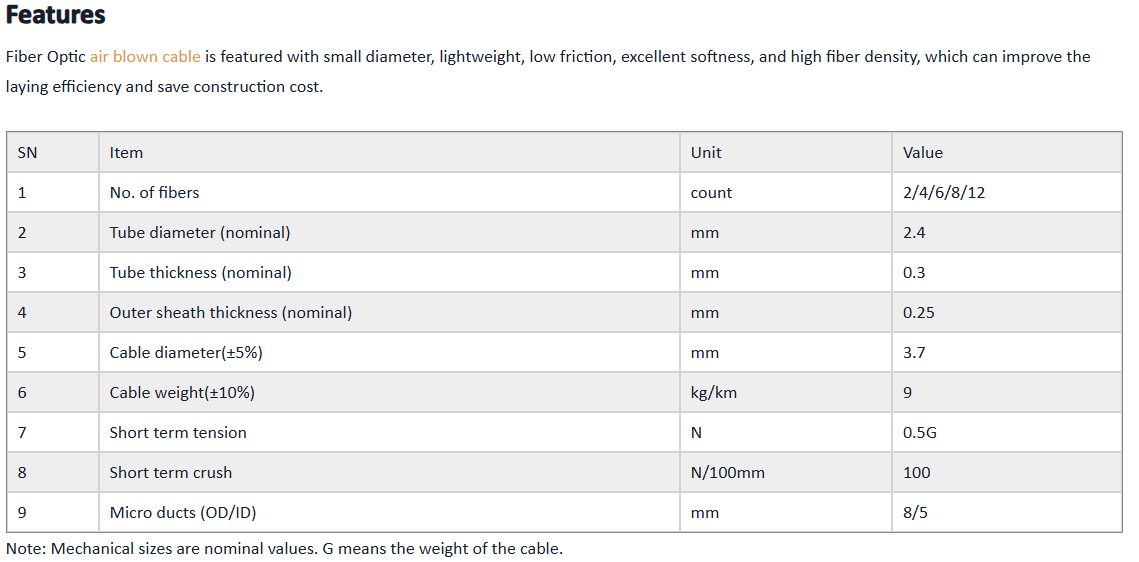Click the 8/5 value cell
Image resolution: width=1139 pixels, height=562 pixels.
pos(1007,512)
